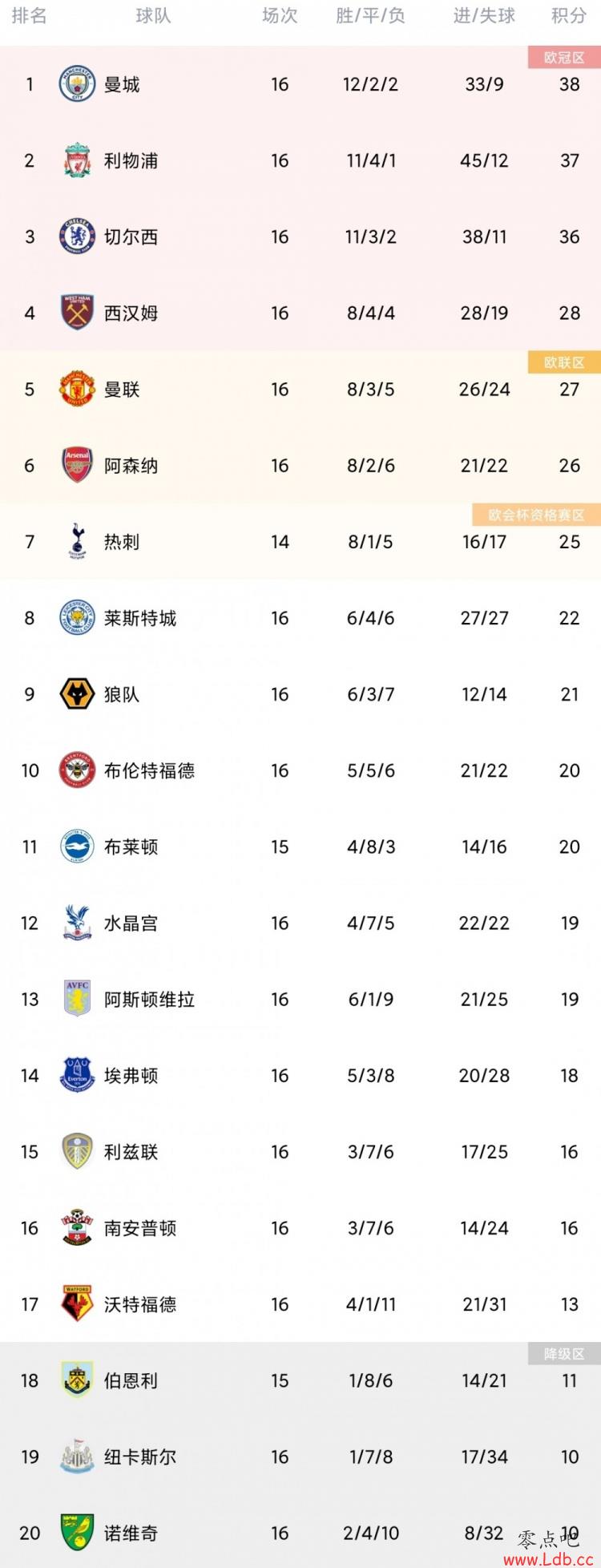This screenshot has height=1568, width=601.
Task: Click the Manchester United badge icon
Action: (78, 389)
